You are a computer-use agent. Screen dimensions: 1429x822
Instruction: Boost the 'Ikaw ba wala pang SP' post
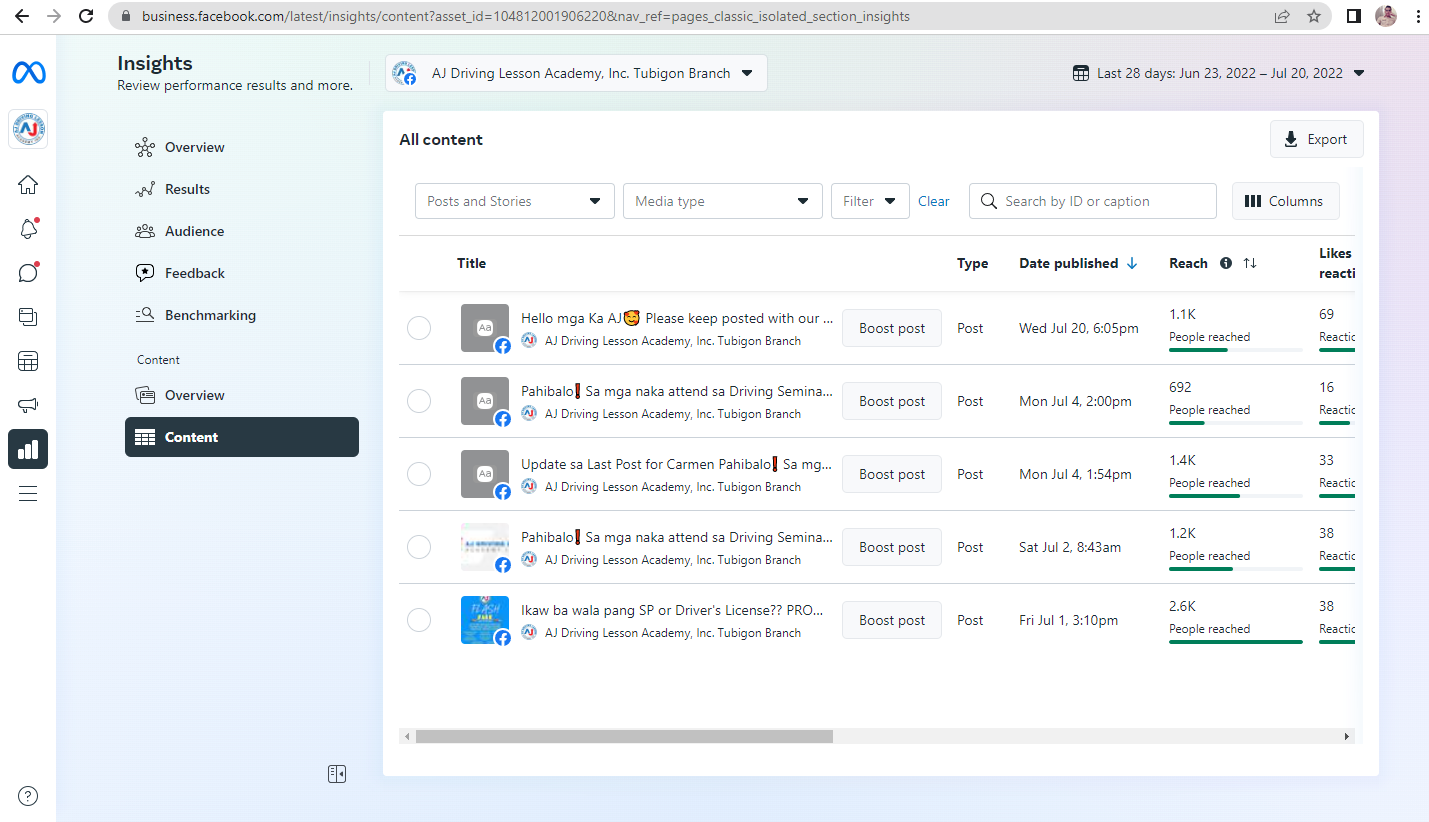[x=892, y=620]
